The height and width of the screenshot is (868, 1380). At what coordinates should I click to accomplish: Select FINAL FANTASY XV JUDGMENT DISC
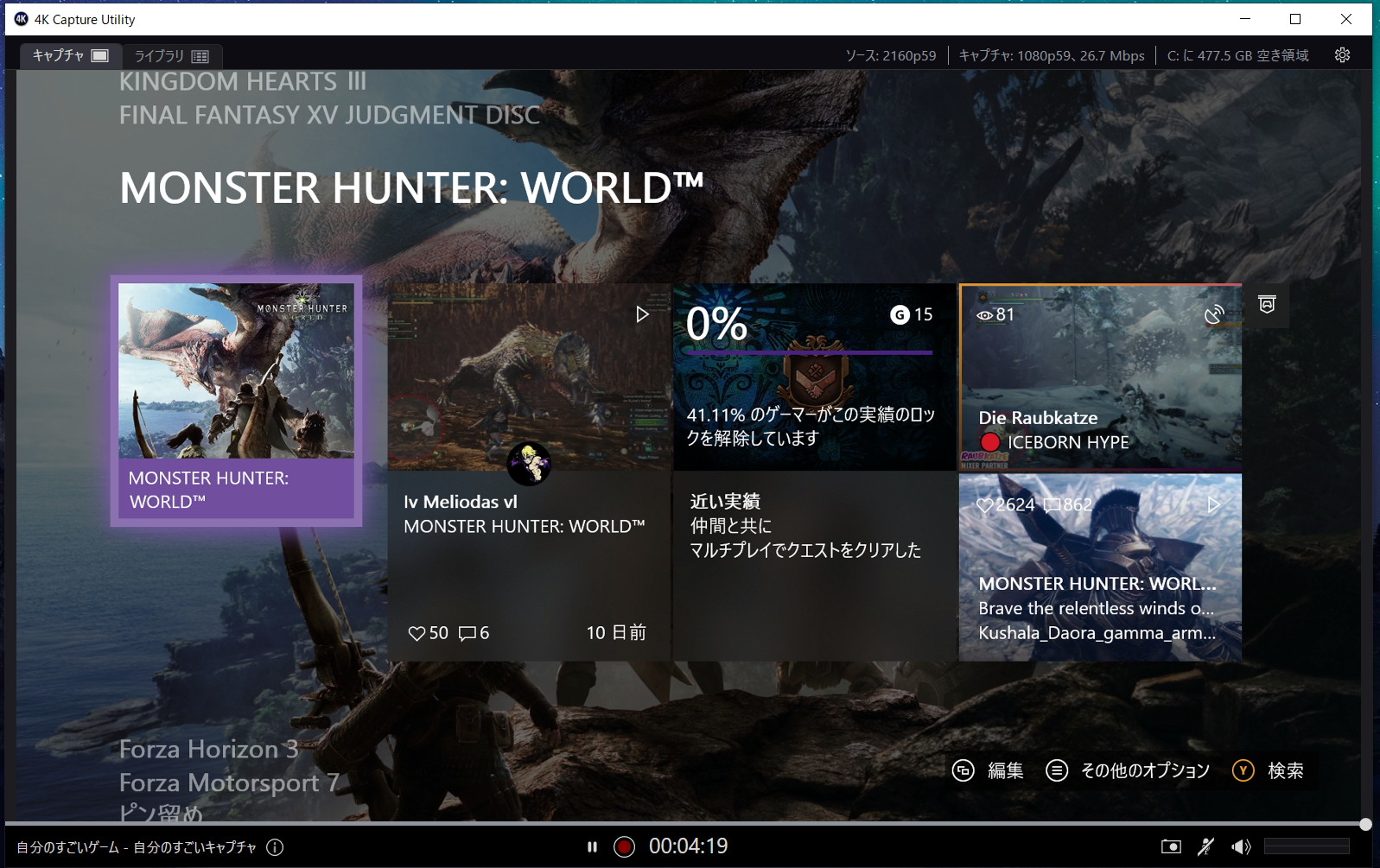point(329,115)
